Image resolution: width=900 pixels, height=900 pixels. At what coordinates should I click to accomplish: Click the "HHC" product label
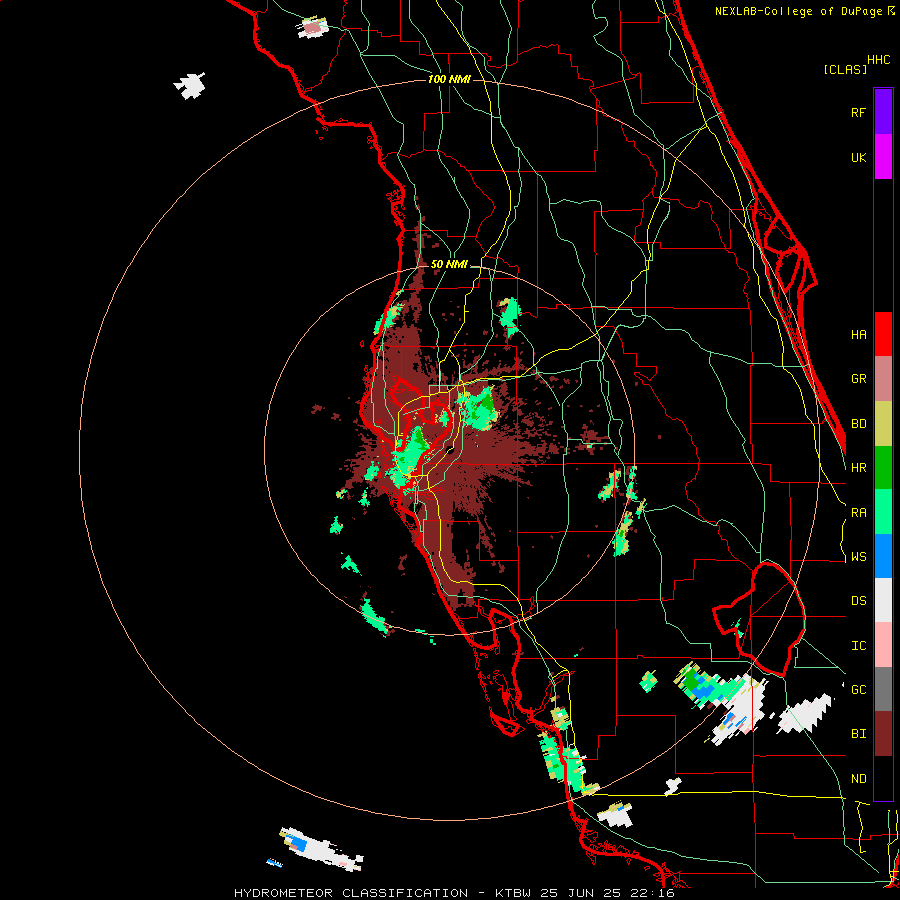878,60
